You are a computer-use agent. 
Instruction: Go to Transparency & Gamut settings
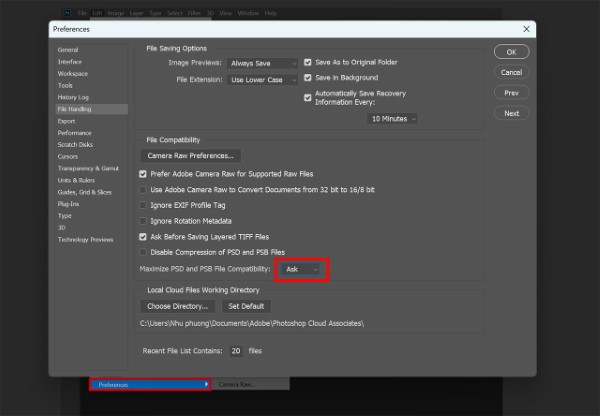87,168
